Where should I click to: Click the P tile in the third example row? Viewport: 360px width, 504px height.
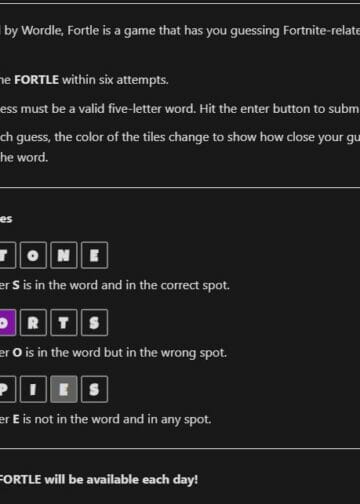point(6,389)
